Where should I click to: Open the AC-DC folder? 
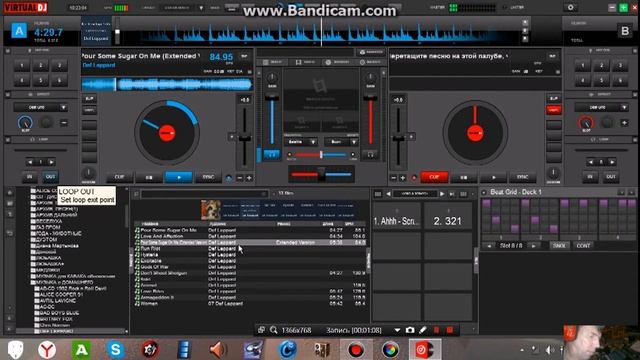[47, 307]
